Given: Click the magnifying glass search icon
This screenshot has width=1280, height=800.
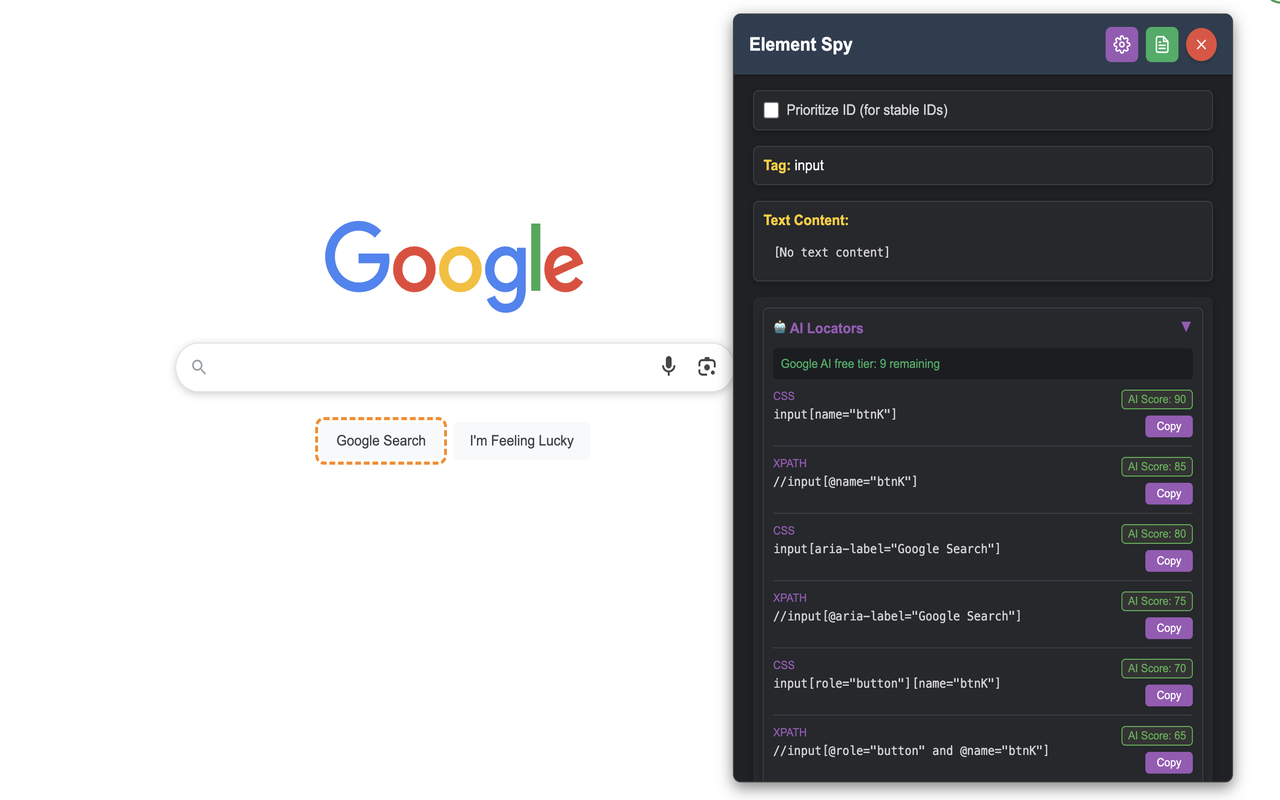Looking at the screenshot, I should (x=199, y=367).
